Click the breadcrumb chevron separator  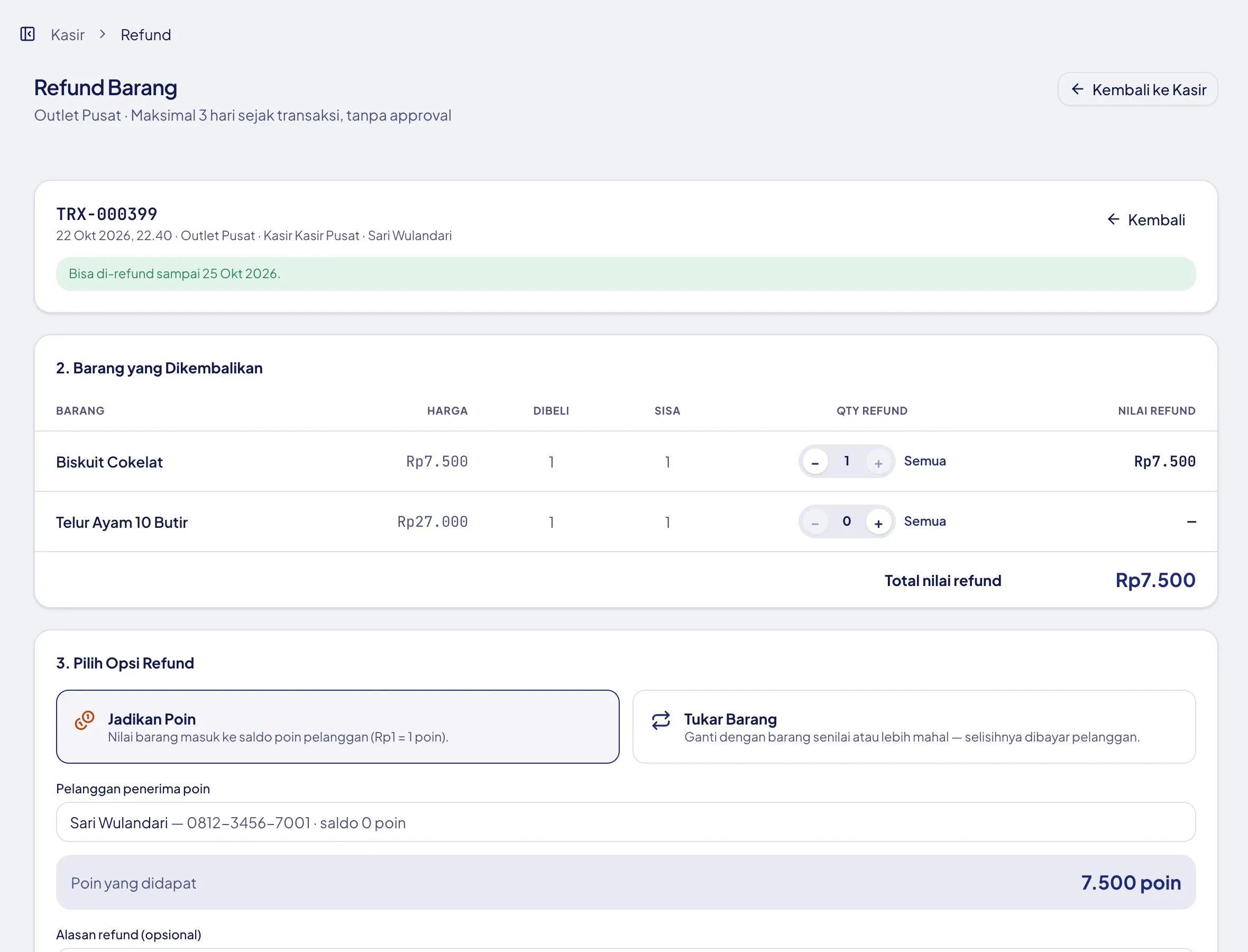103,34
